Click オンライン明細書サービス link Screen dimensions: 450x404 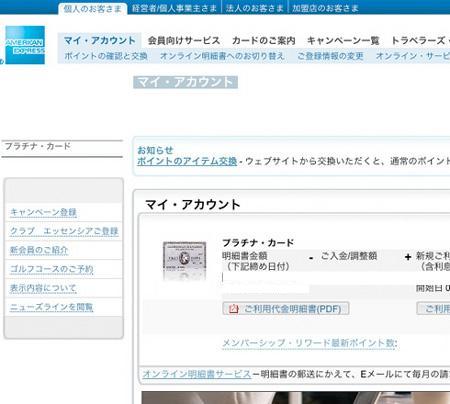[x=197, y=374]
